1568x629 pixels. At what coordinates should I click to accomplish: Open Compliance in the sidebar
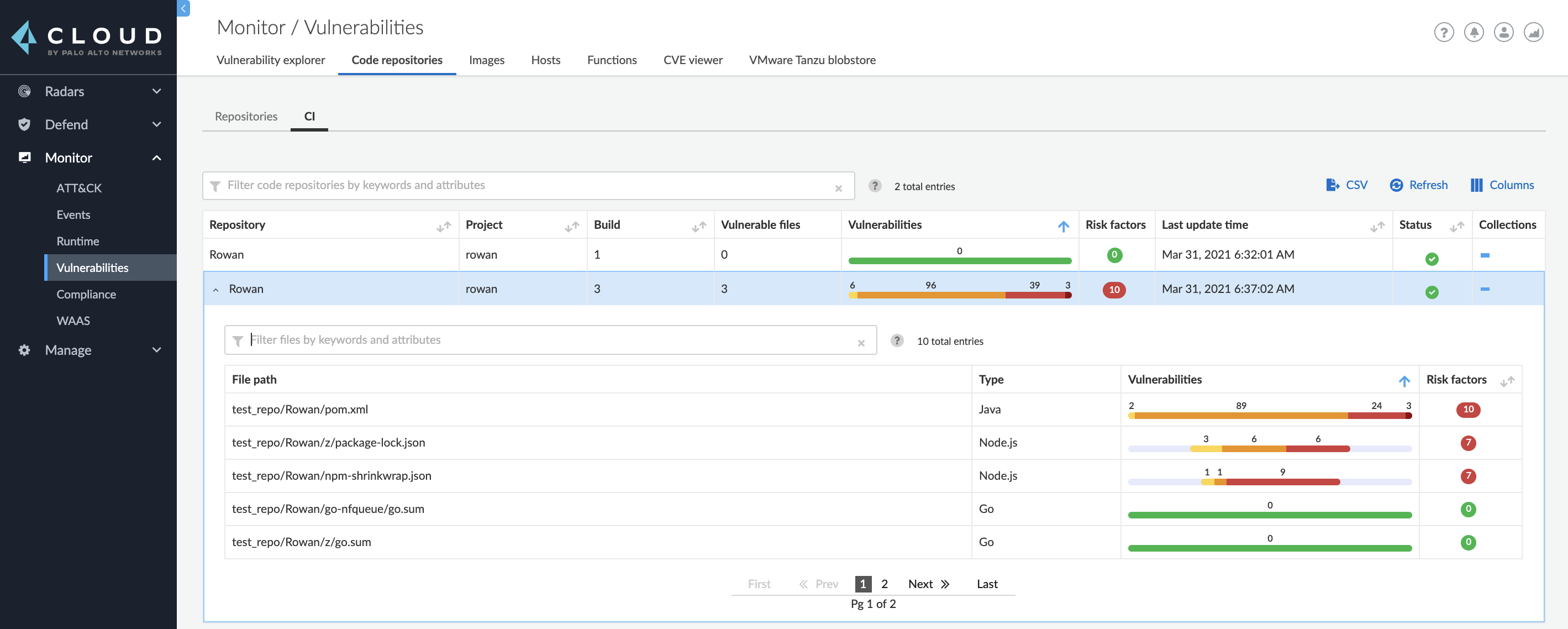pyautogui.click(x=86, y=294)
